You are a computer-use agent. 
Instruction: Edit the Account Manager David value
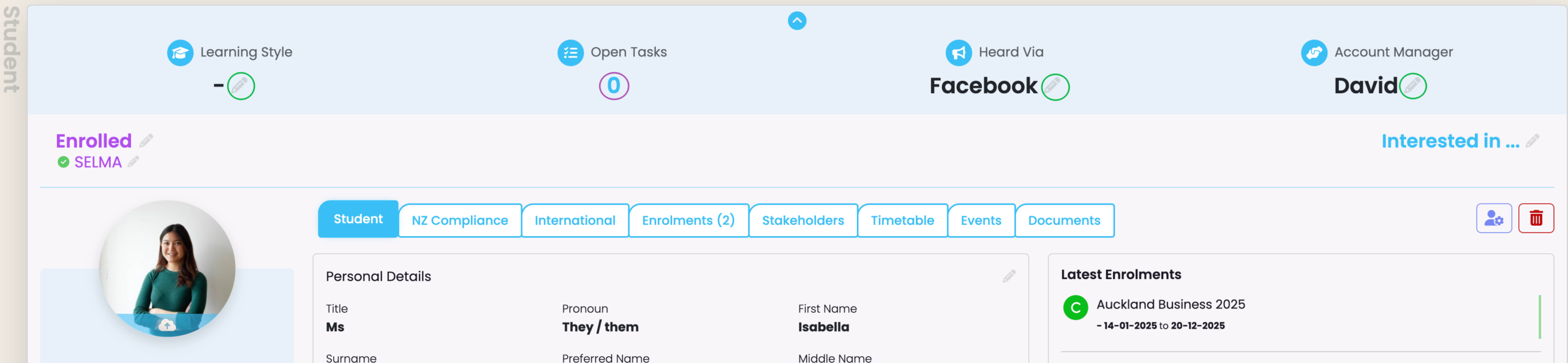(1412, 86)
